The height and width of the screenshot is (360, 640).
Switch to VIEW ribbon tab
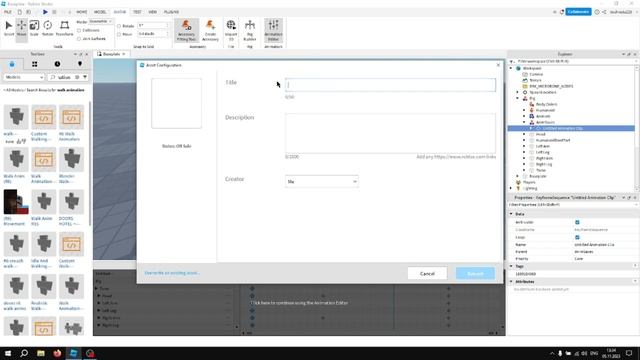(x=153, y=12)
